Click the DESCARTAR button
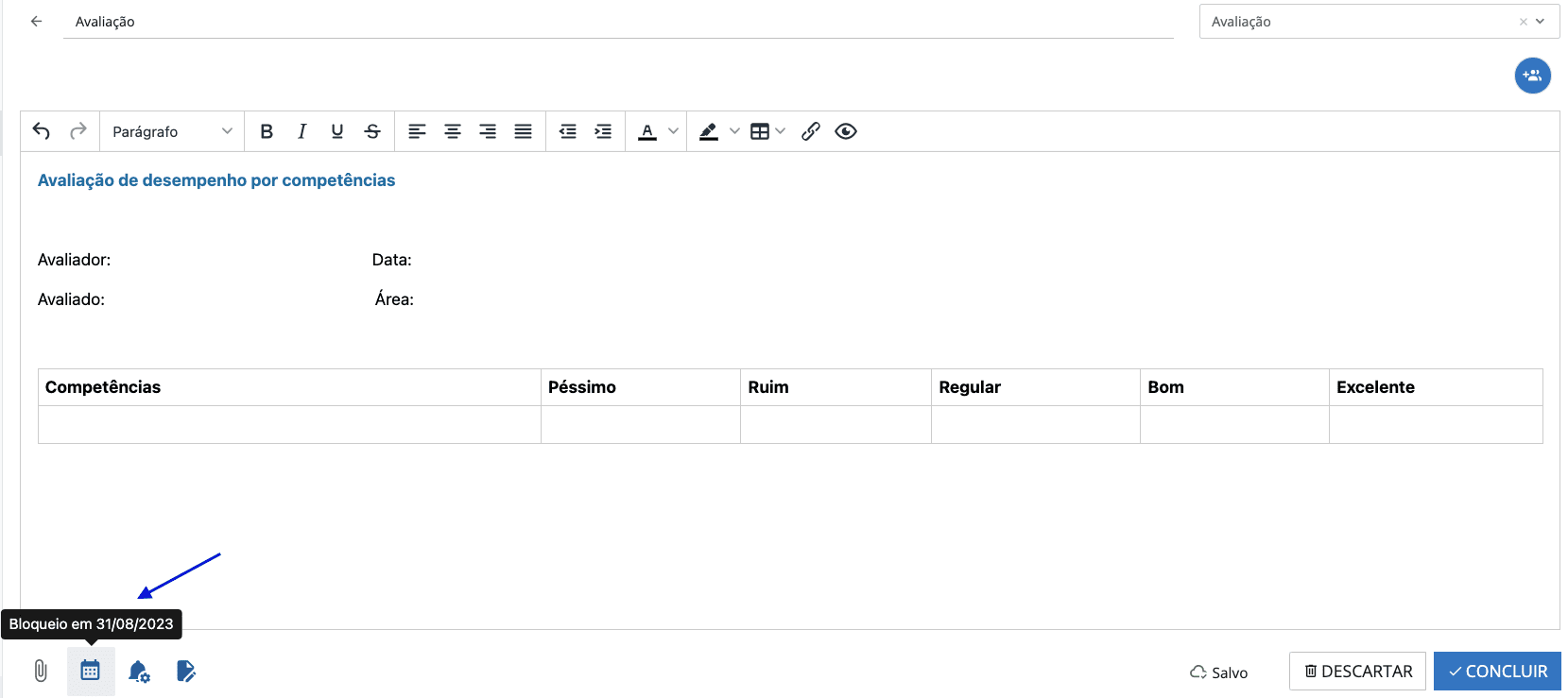This screenshot has height=698, width=1568. 1357,672
